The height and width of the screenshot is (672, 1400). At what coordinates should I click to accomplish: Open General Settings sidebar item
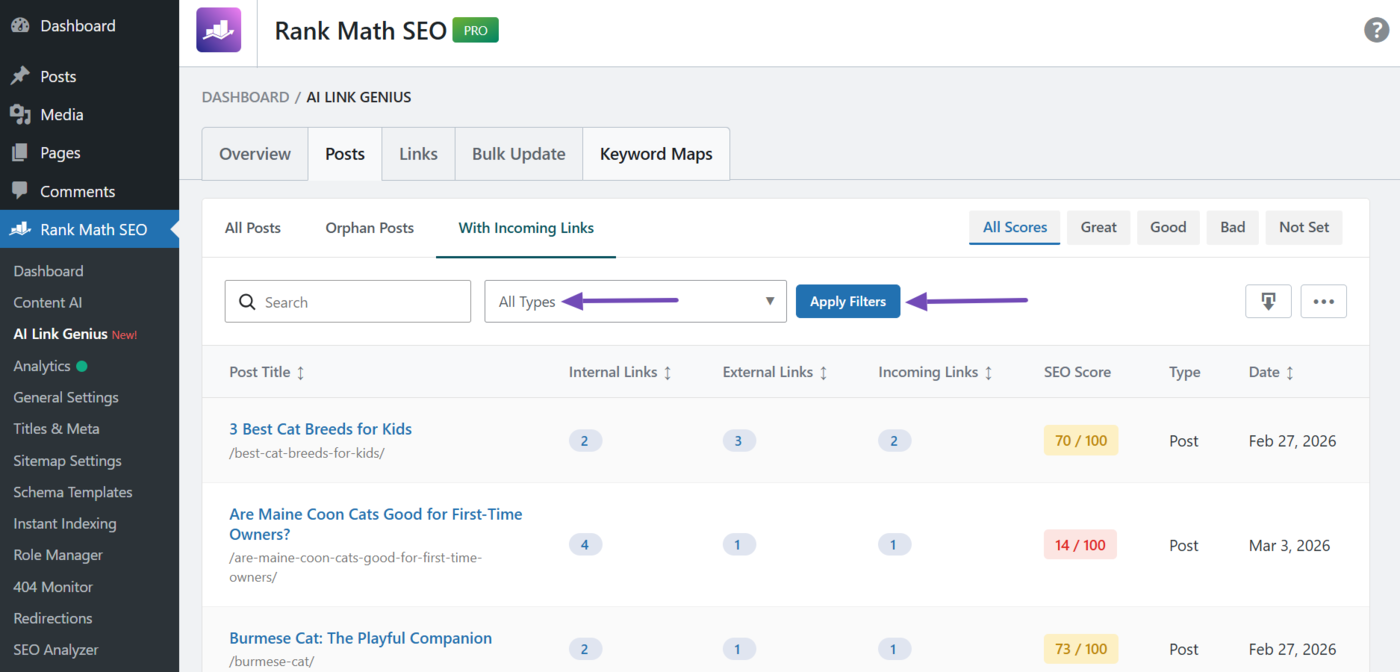[66, 397]
